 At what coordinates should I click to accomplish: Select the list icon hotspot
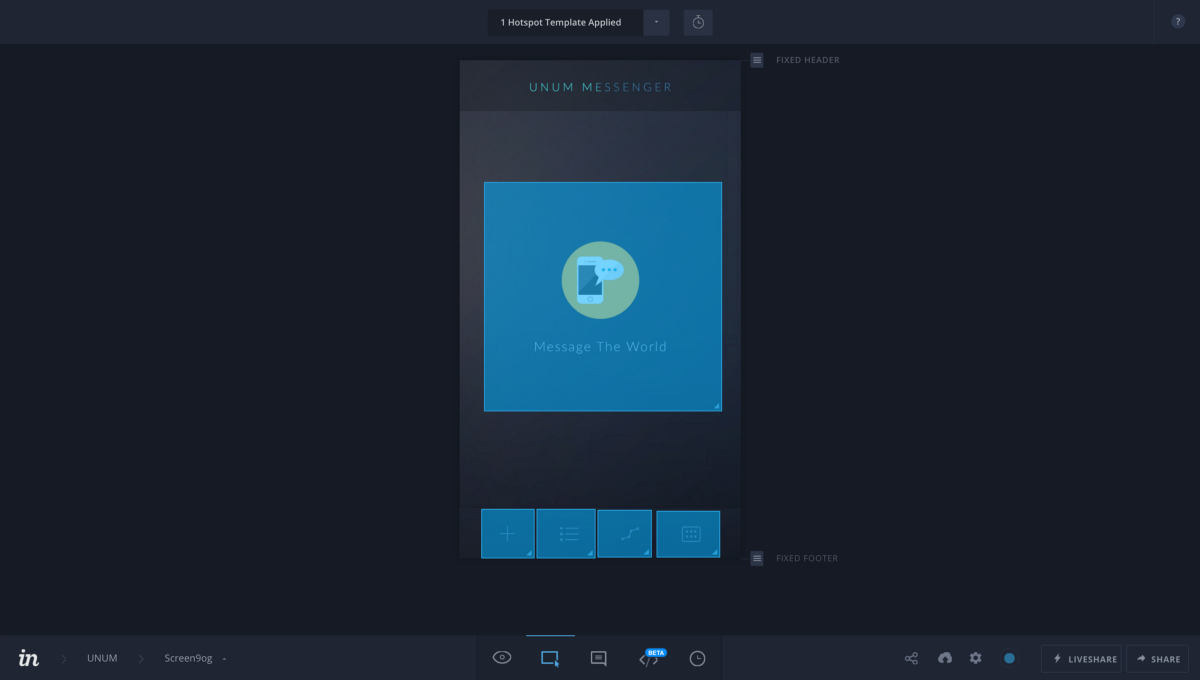pos(566,533)
